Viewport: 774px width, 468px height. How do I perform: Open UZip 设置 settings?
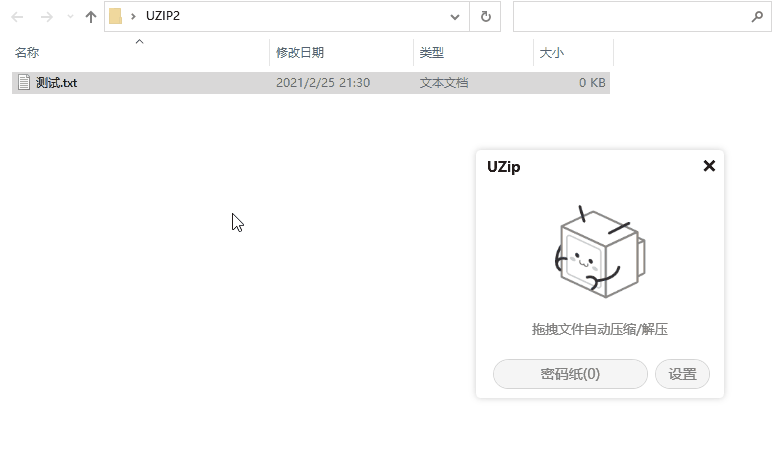point(682,374)
